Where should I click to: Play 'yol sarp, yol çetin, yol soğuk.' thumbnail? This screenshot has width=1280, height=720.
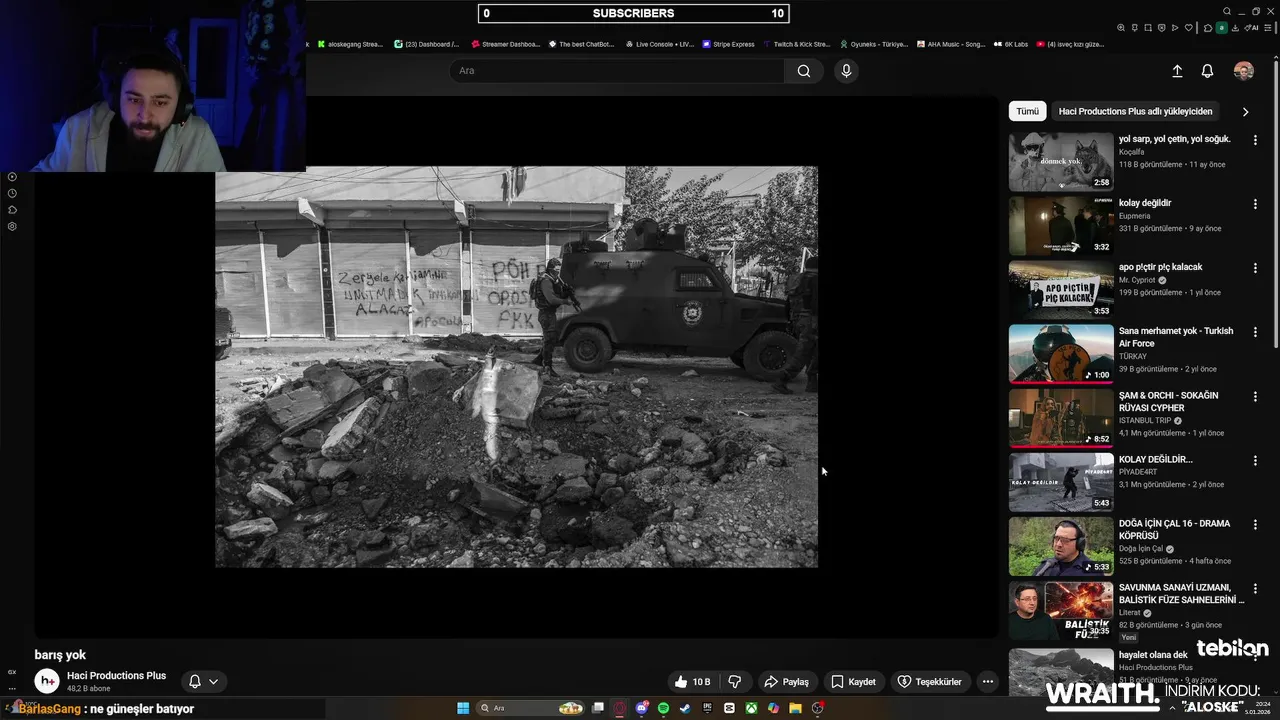pyautogui.click(x=1061, y=161)
